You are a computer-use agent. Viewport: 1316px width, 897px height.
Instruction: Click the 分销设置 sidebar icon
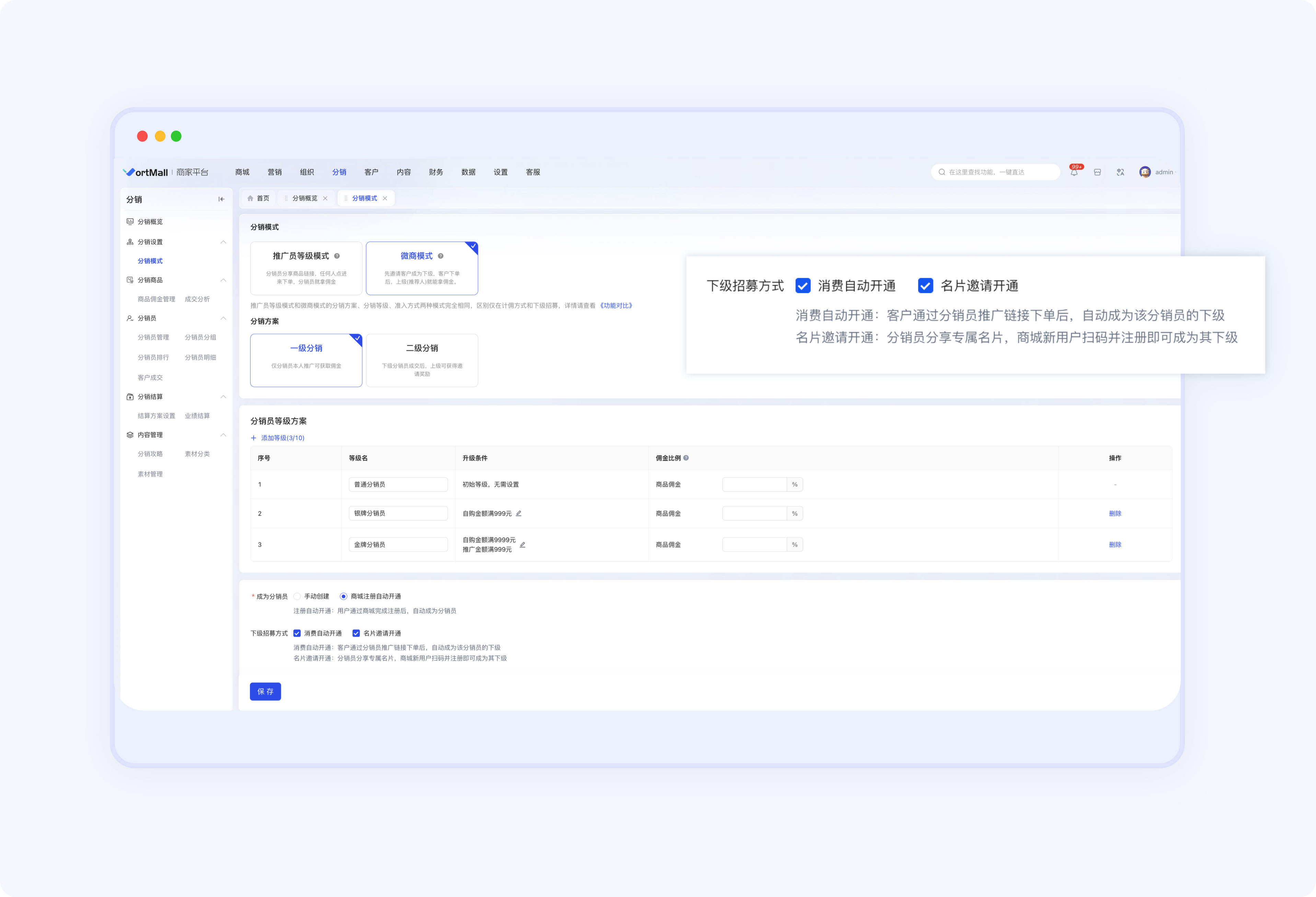click(x=130, y=242)
